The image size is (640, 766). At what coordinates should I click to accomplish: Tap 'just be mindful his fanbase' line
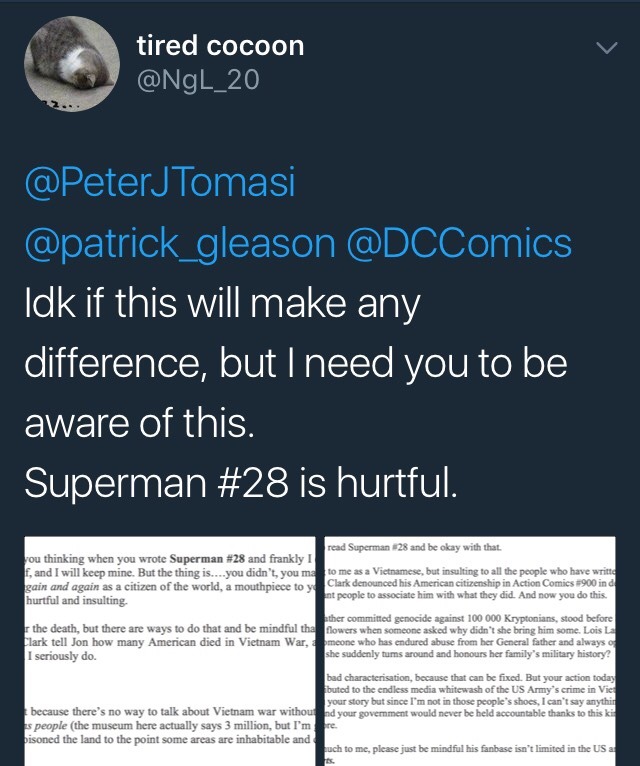[x=480, y=747]
